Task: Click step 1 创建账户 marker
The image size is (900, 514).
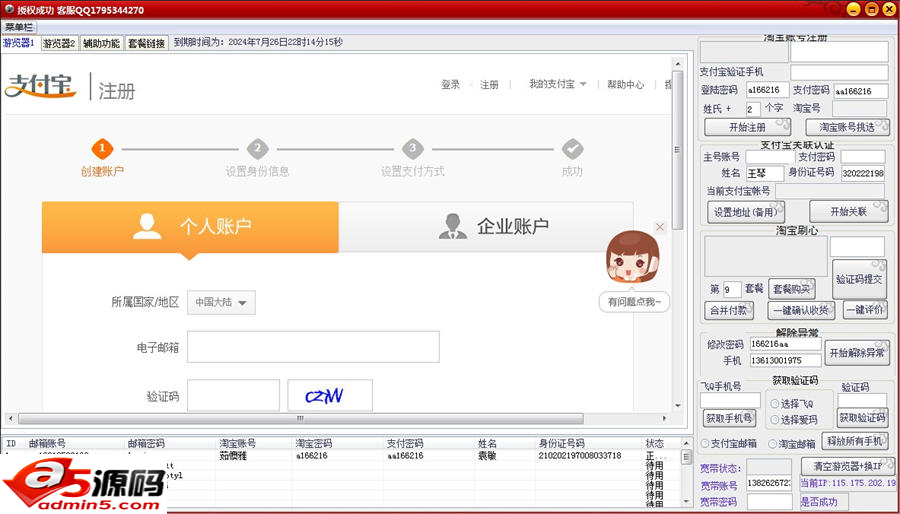Action: point(102,149)
